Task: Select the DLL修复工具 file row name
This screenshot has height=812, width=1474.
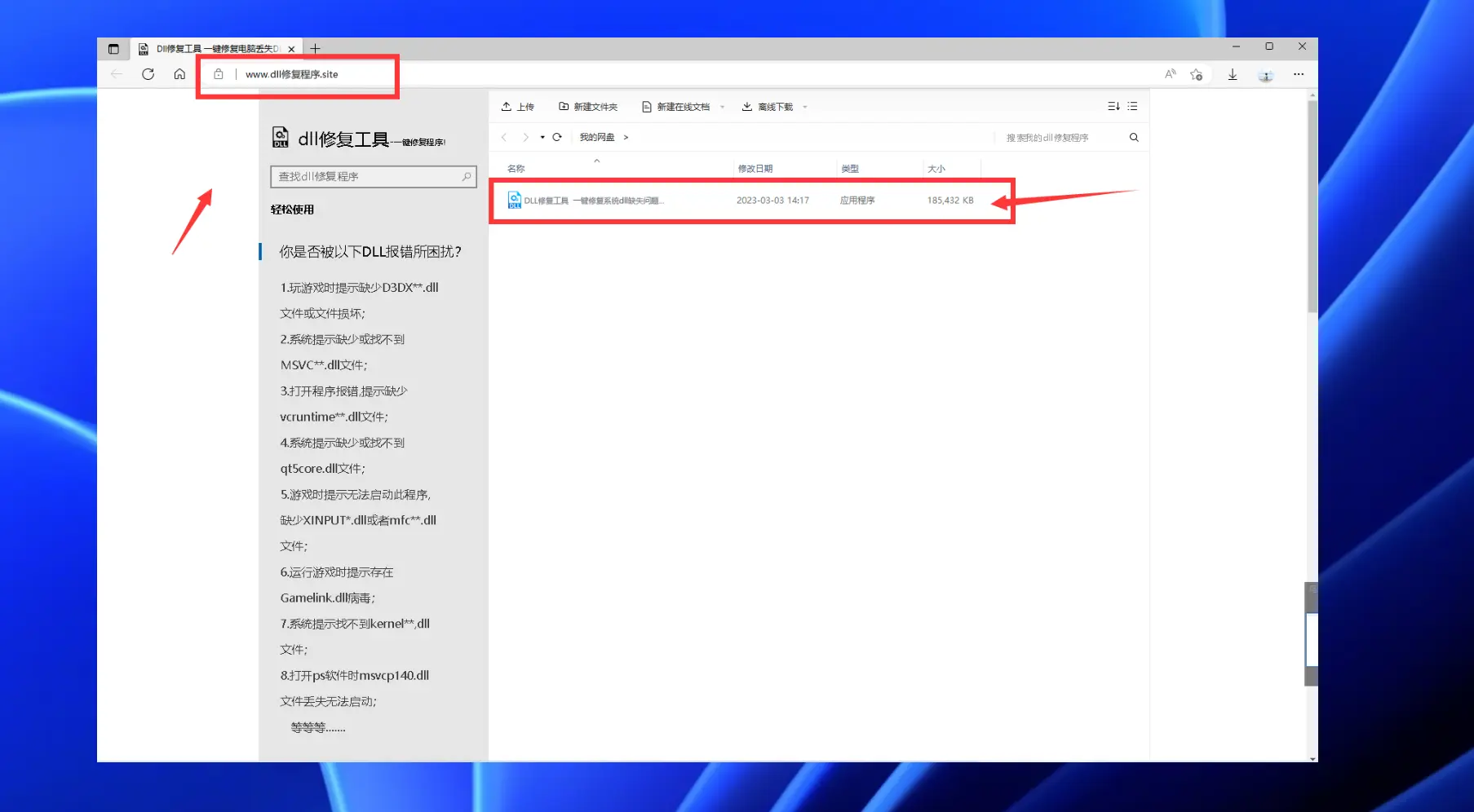Action: (594, 201)
